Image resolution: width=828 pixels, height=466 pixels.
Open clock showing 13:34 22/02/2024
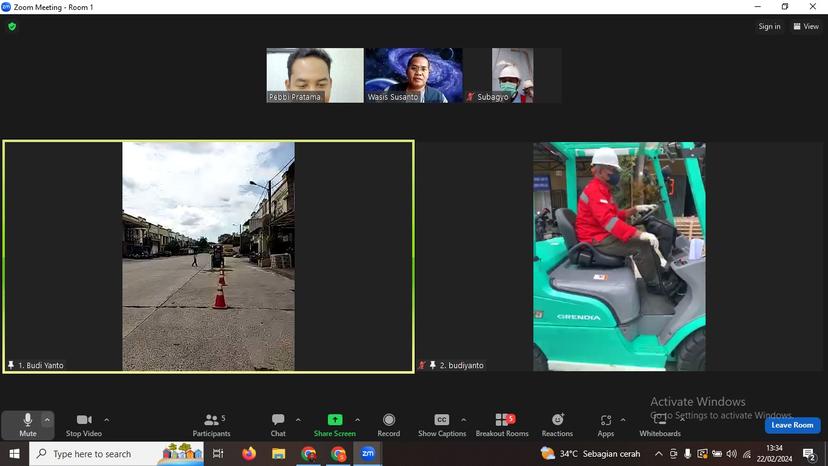point(774,453)
